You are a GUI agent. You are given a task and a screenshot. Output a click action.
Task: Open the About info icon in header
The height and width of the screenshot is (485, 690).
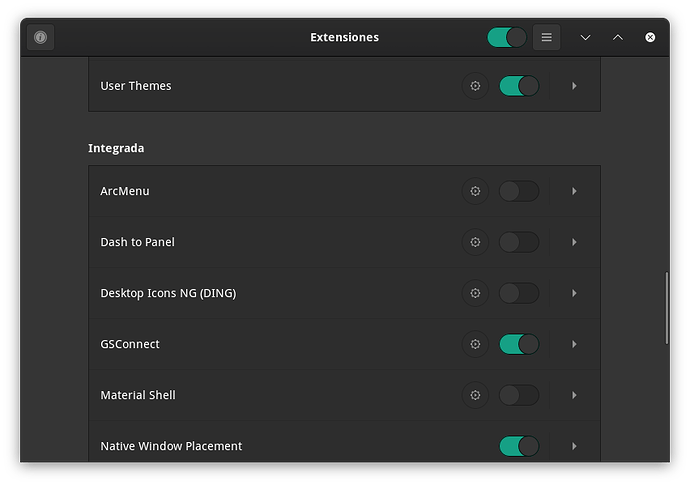40,38
